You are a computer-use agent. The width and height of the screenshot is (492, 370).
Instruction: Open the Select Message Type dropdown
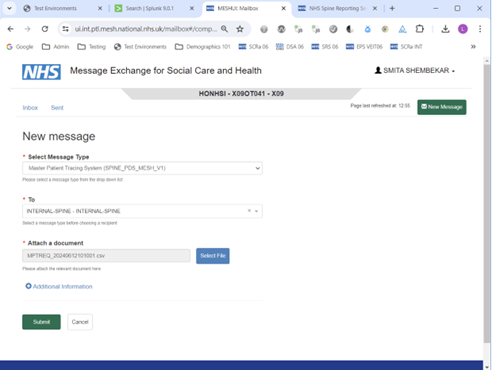(142, 168)
